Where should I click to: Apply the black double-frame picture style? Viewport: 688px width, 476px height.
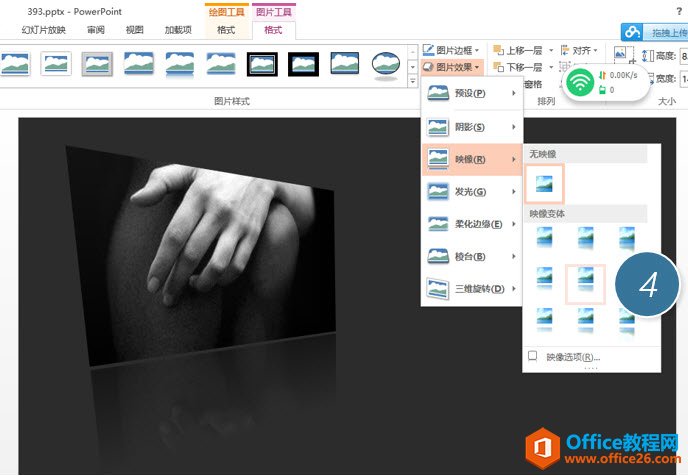[x=263, y=65]
